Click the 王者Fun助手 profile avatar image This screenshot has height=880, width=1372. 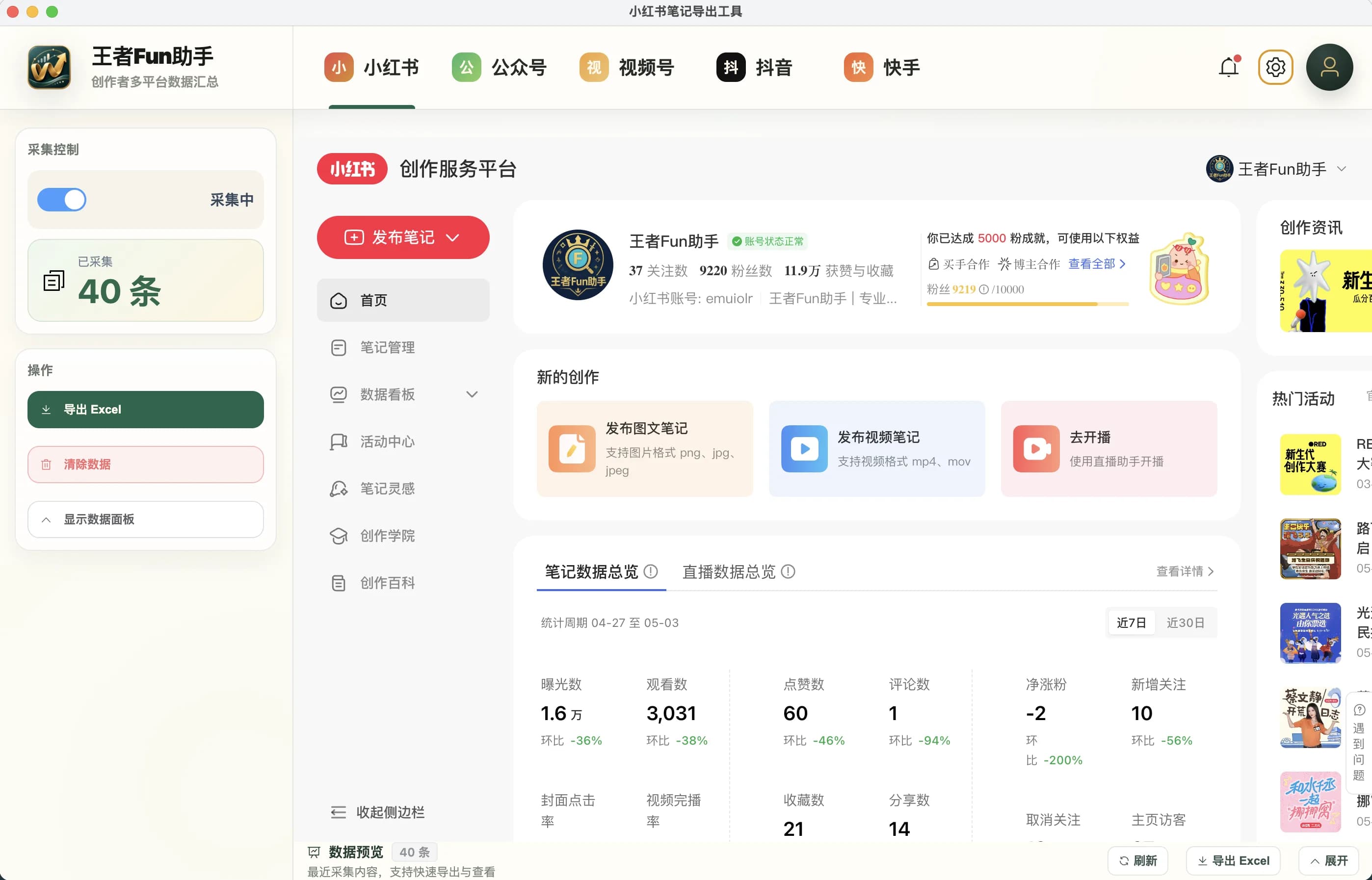click(x=578, y=265)
